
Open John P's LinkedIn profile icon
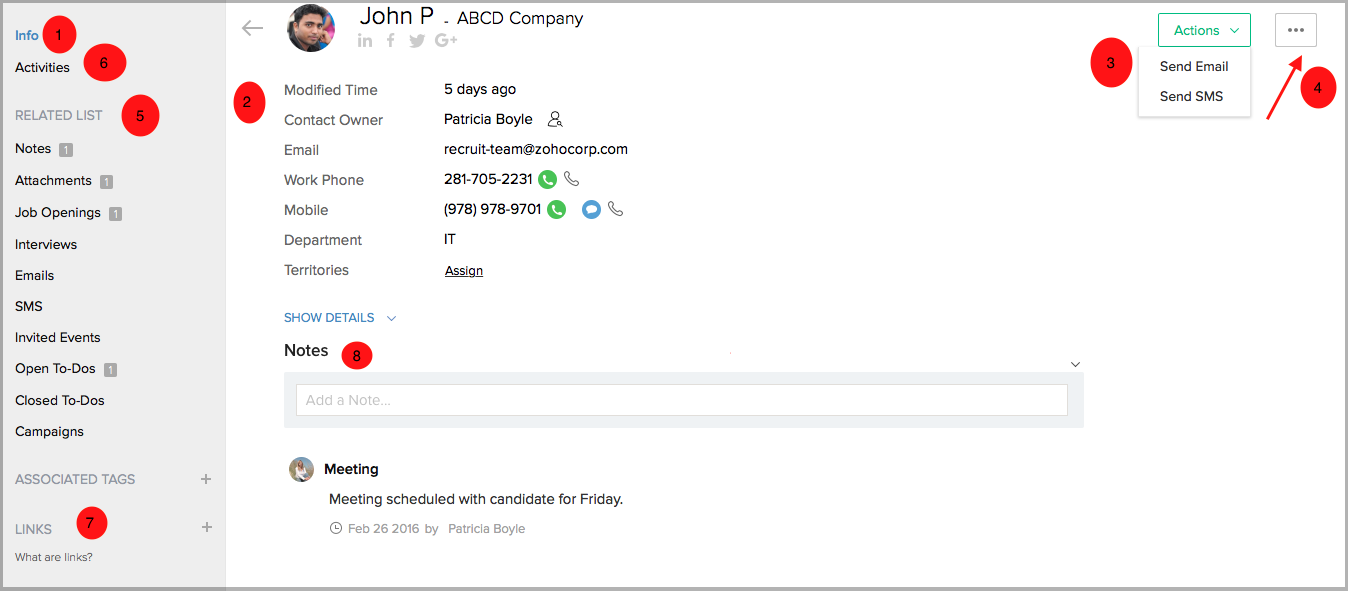[365, 41]
